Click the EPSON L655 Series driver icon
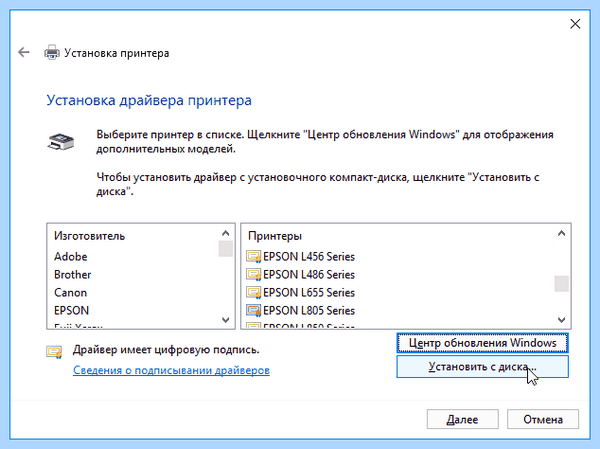 tap(254, 292)
